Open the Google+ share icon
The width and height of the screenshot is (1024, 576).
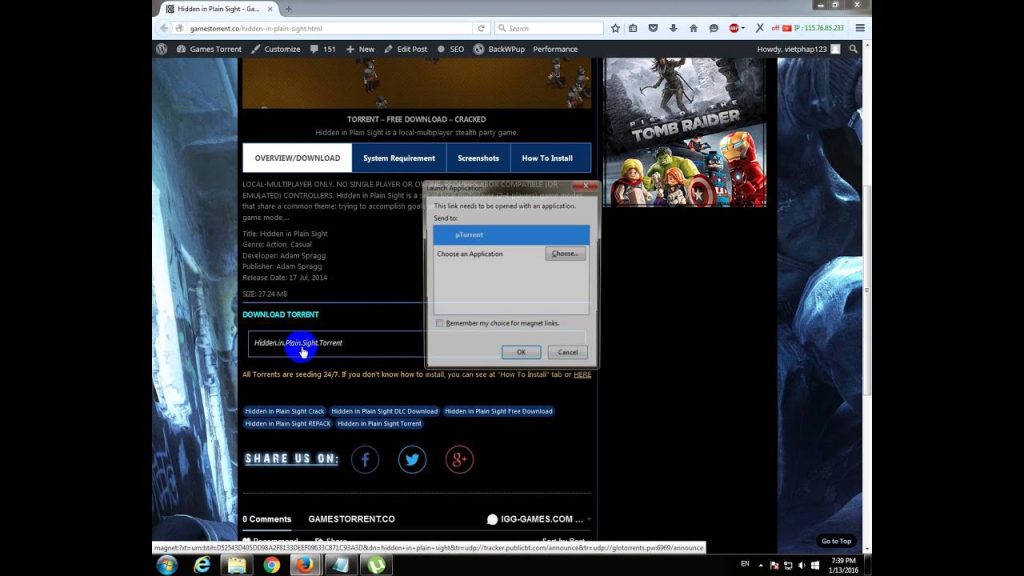(459, 460)
